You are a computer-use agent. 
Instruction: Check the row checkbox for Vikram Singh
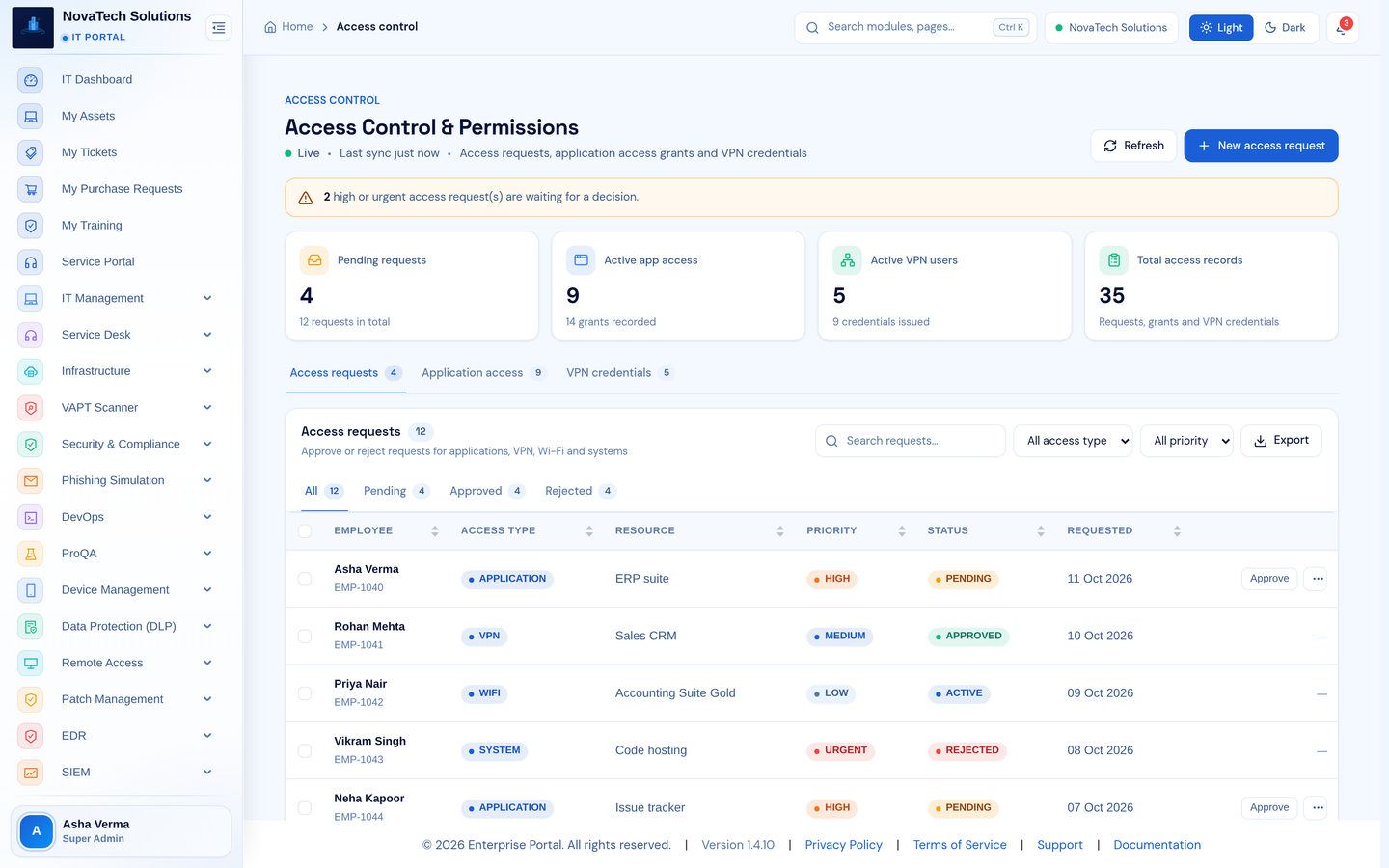click(305, 750)
